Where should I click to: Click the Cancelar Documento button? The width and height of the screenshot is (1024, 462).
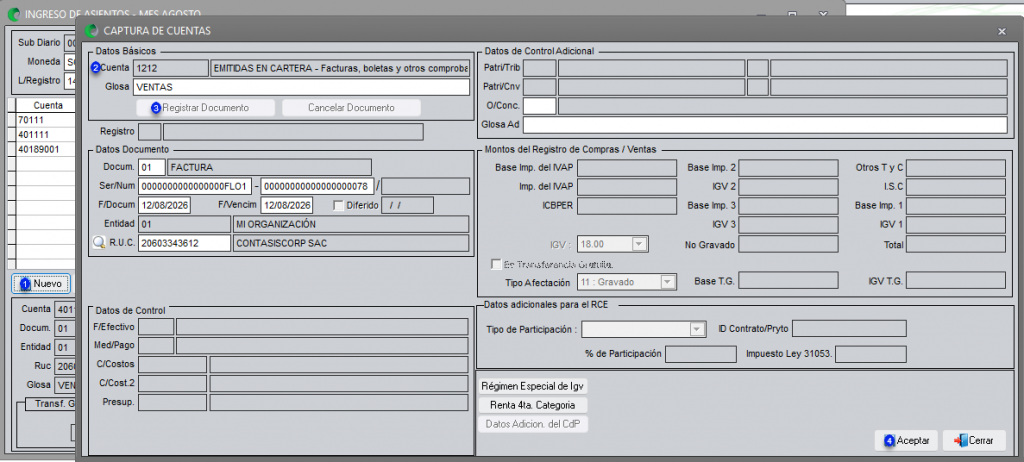(x=351, y=108)
